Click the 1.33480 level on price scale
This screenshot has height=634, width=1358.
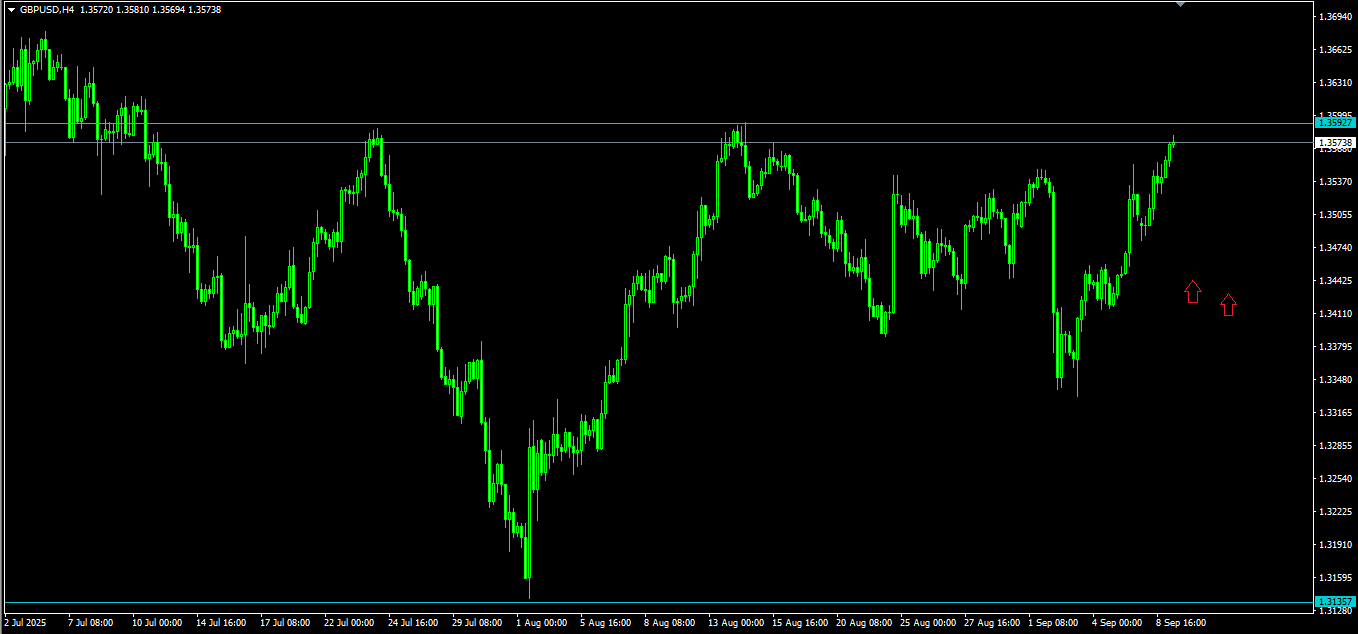1336,380
